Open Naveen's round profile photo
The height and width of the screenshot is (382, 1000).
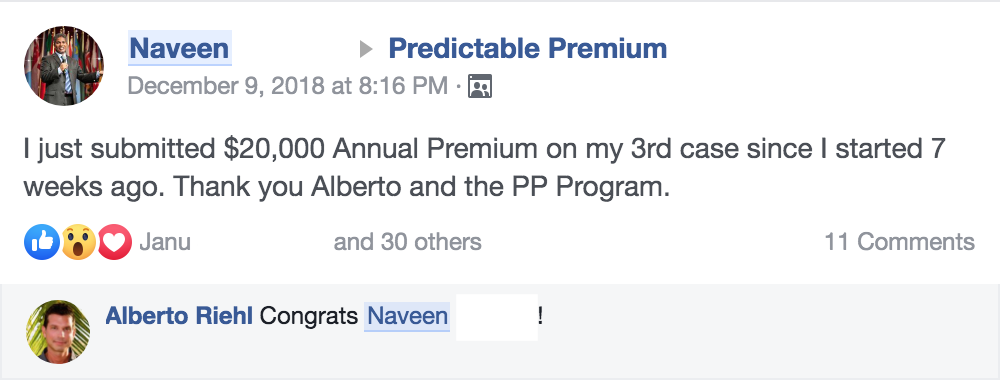coord(64,66)
